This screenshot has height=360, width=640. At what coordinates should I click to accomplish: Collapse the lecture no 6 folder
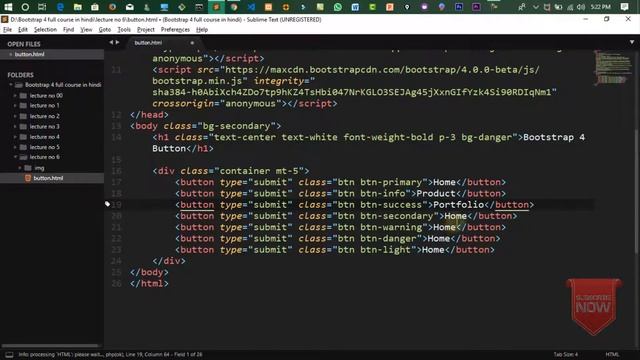(x=16, y=157)
